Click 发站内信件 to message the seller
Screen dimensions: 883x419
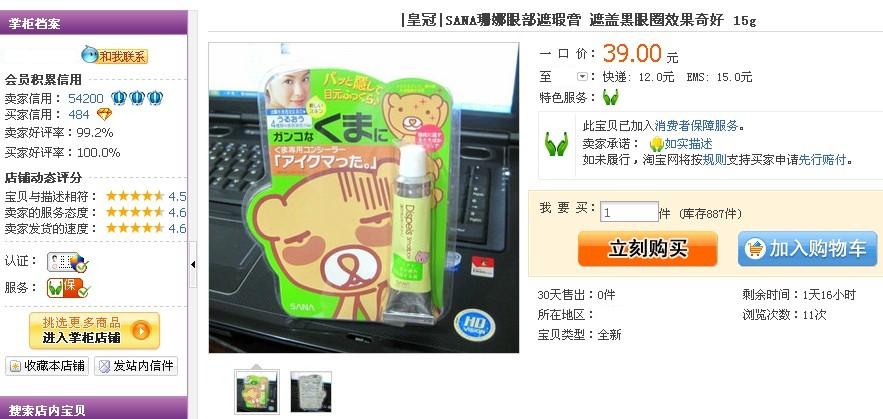tap(136, 366)
